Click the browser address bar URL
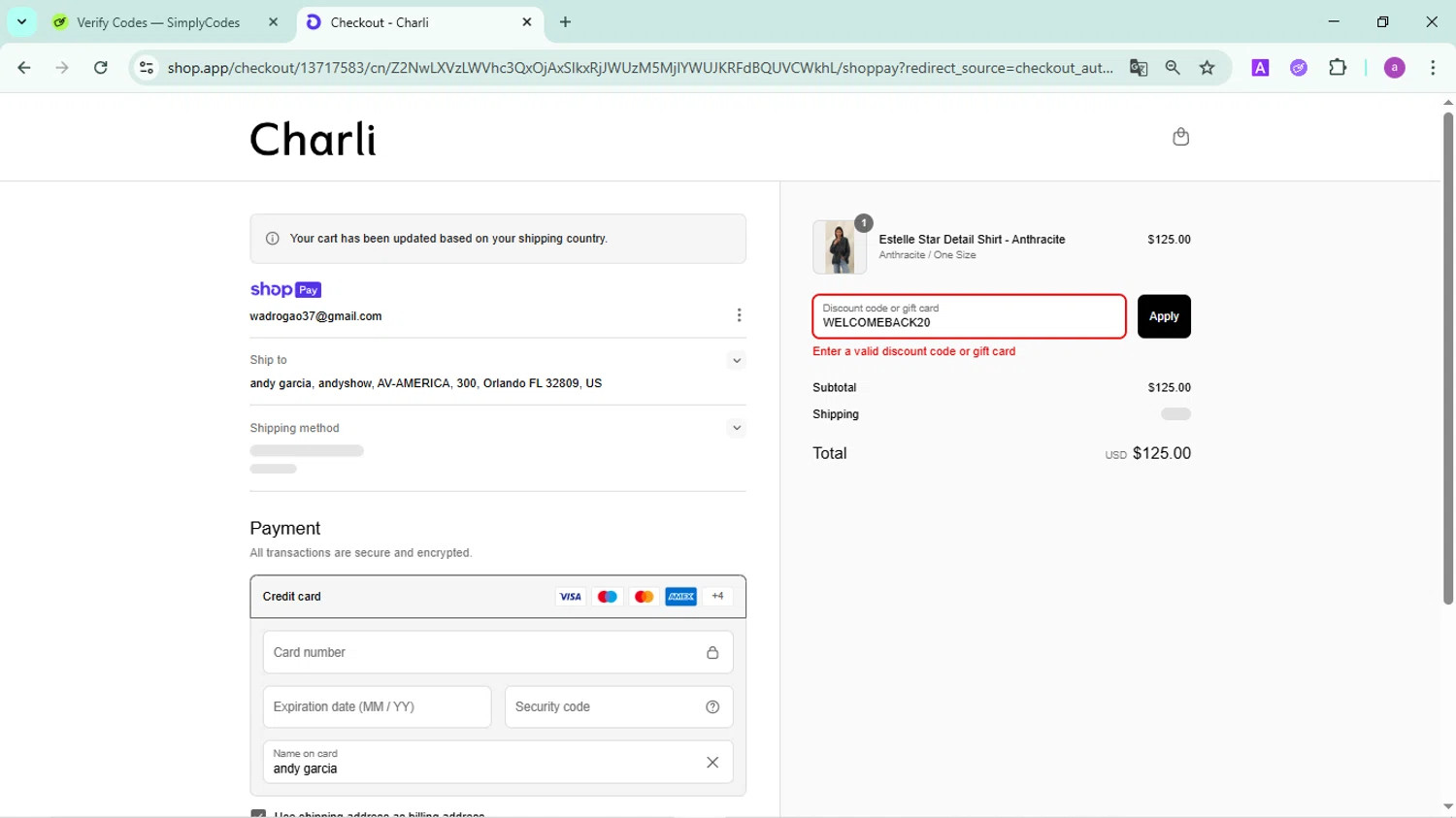Image resolution: width=1456 pixels, height=818 pixels. tap(640, 68)
